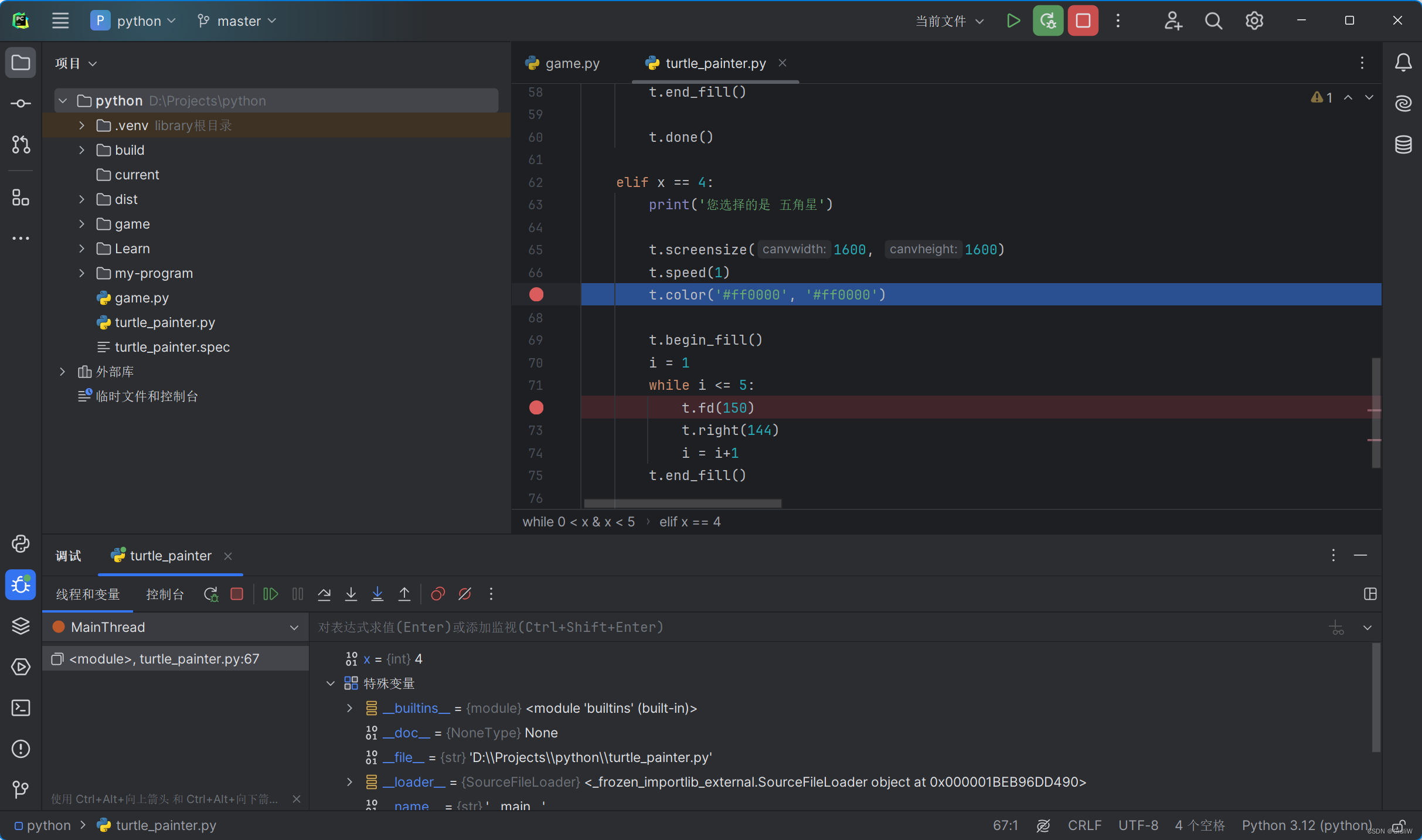1422x840 pixels.
Task: Select 线程和变量 debugger tab
Action: coord(88,594)
